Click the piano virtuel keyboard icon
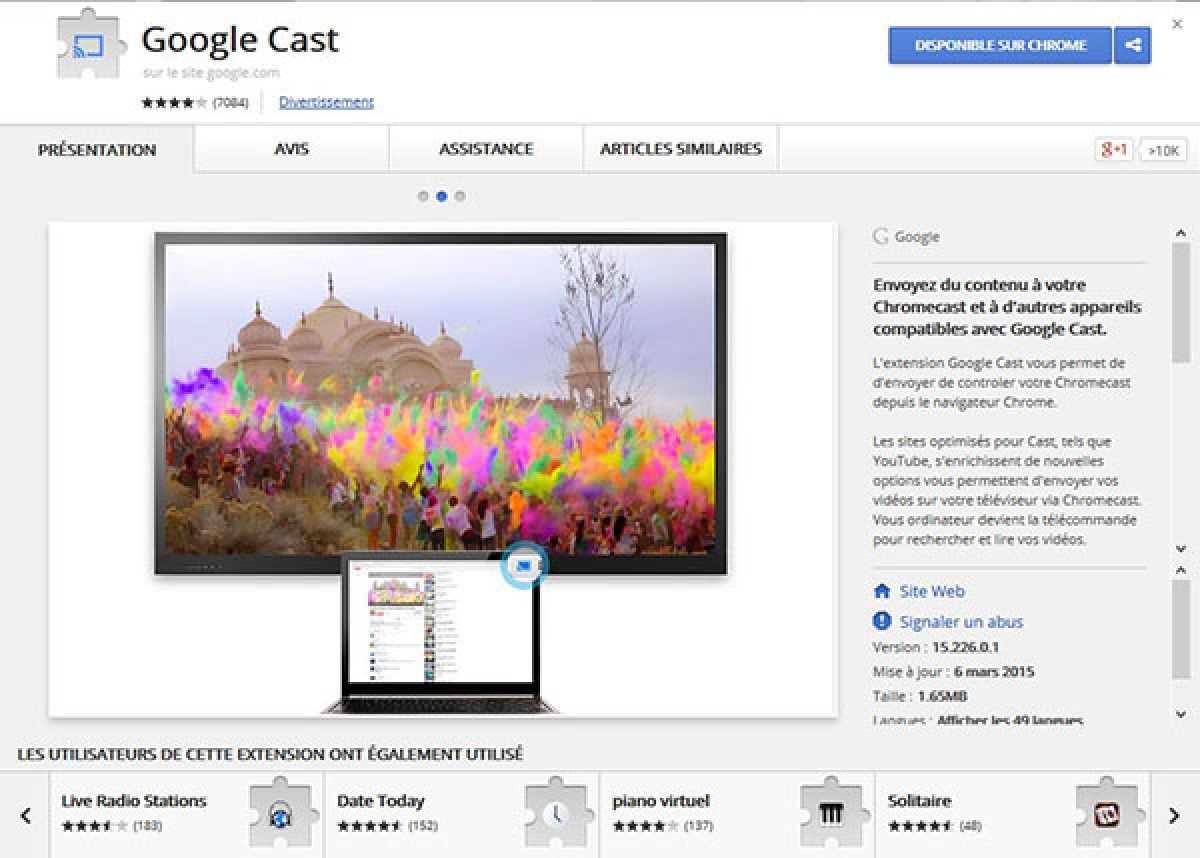This screenshot has width=1200, height=858. pos(832,814)
